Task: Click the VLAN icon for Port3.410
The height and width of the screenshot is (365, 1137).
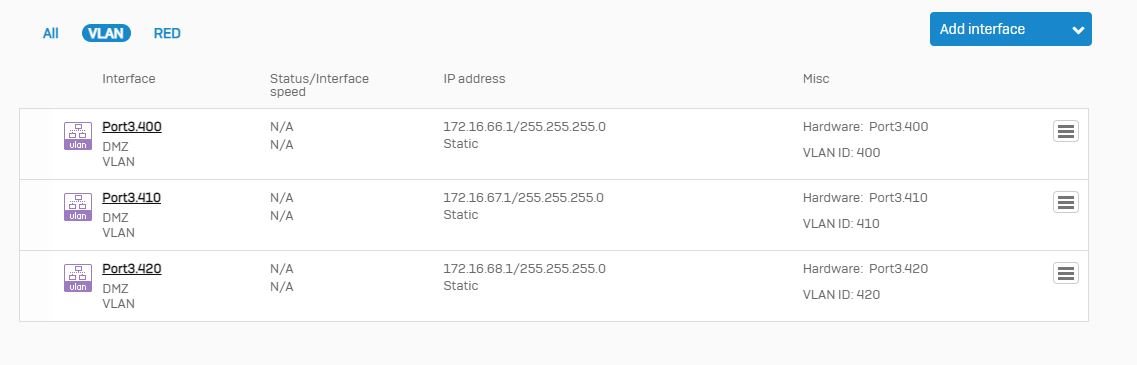Action: point(78,207)
